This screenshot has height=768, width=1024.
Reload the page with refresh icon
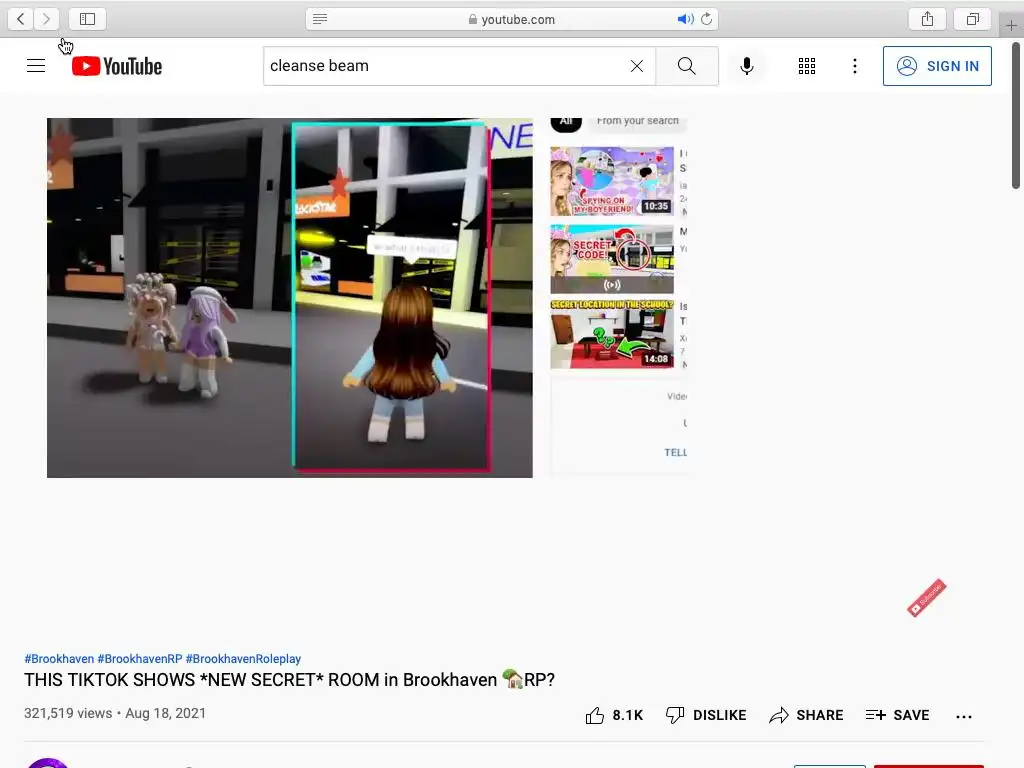tap(707, 19)
